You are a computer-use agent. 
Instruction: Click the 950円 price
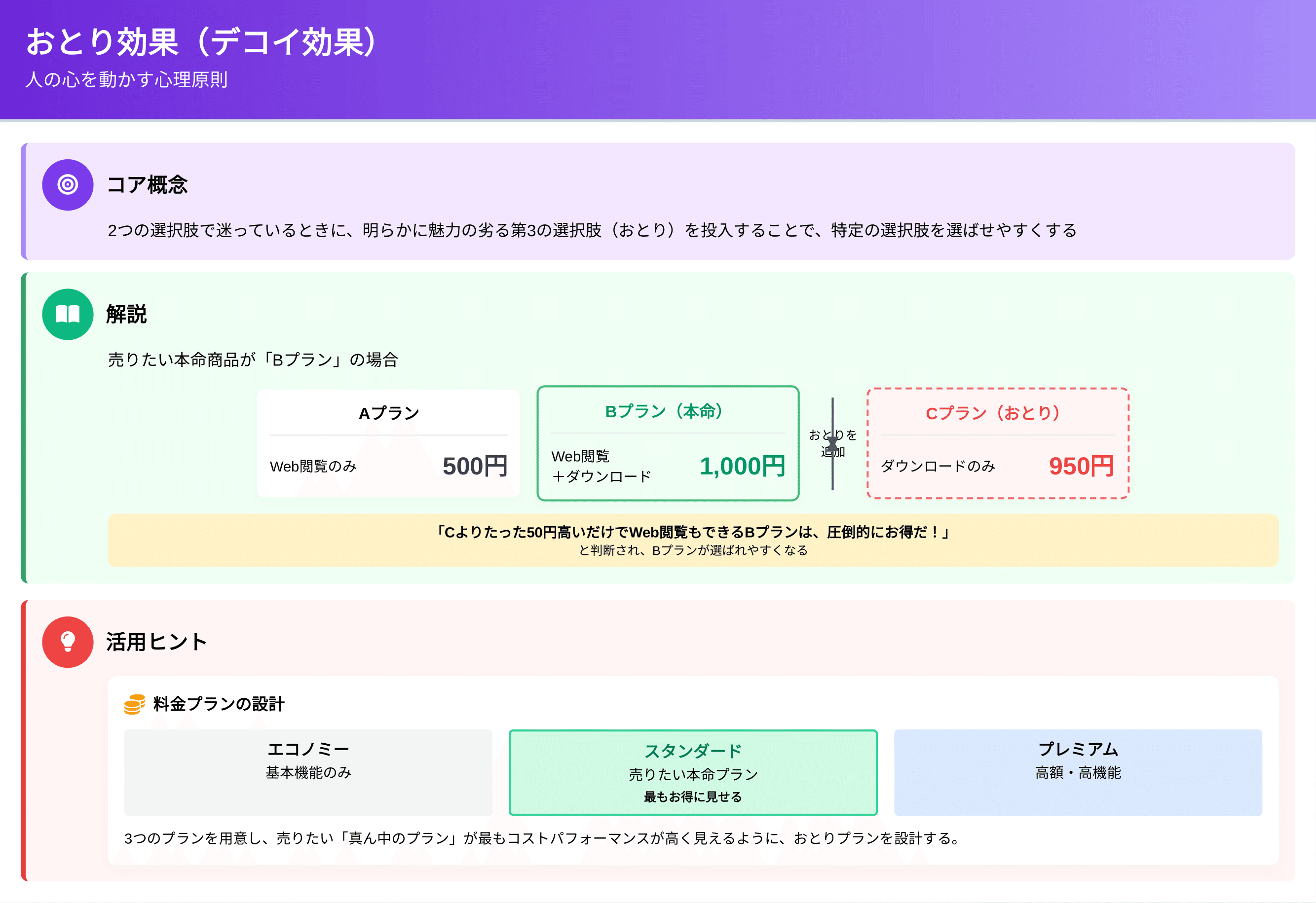click(1081, 466)
